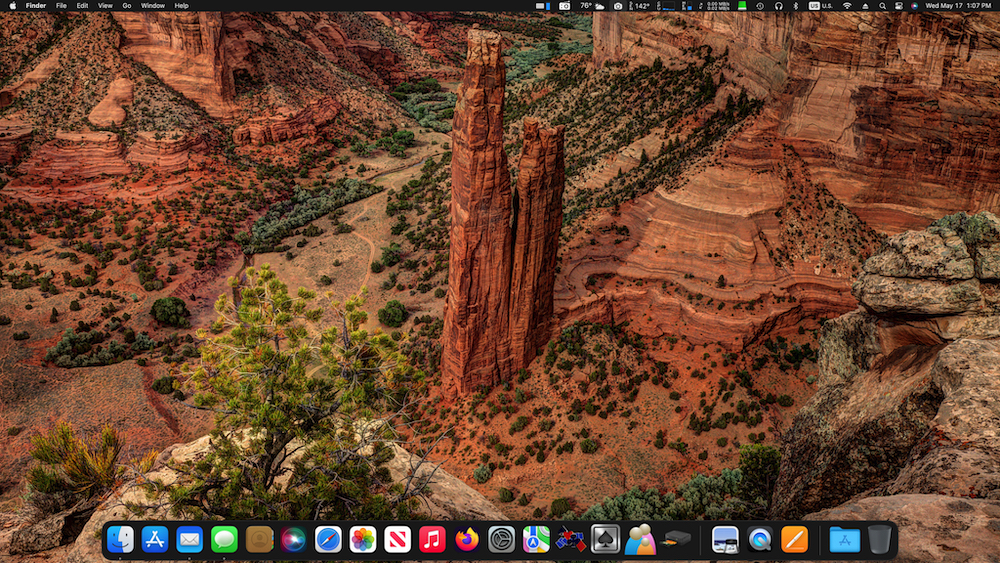Open the U.S. input source menu
1000x563 pixels.
coord(821,6)
